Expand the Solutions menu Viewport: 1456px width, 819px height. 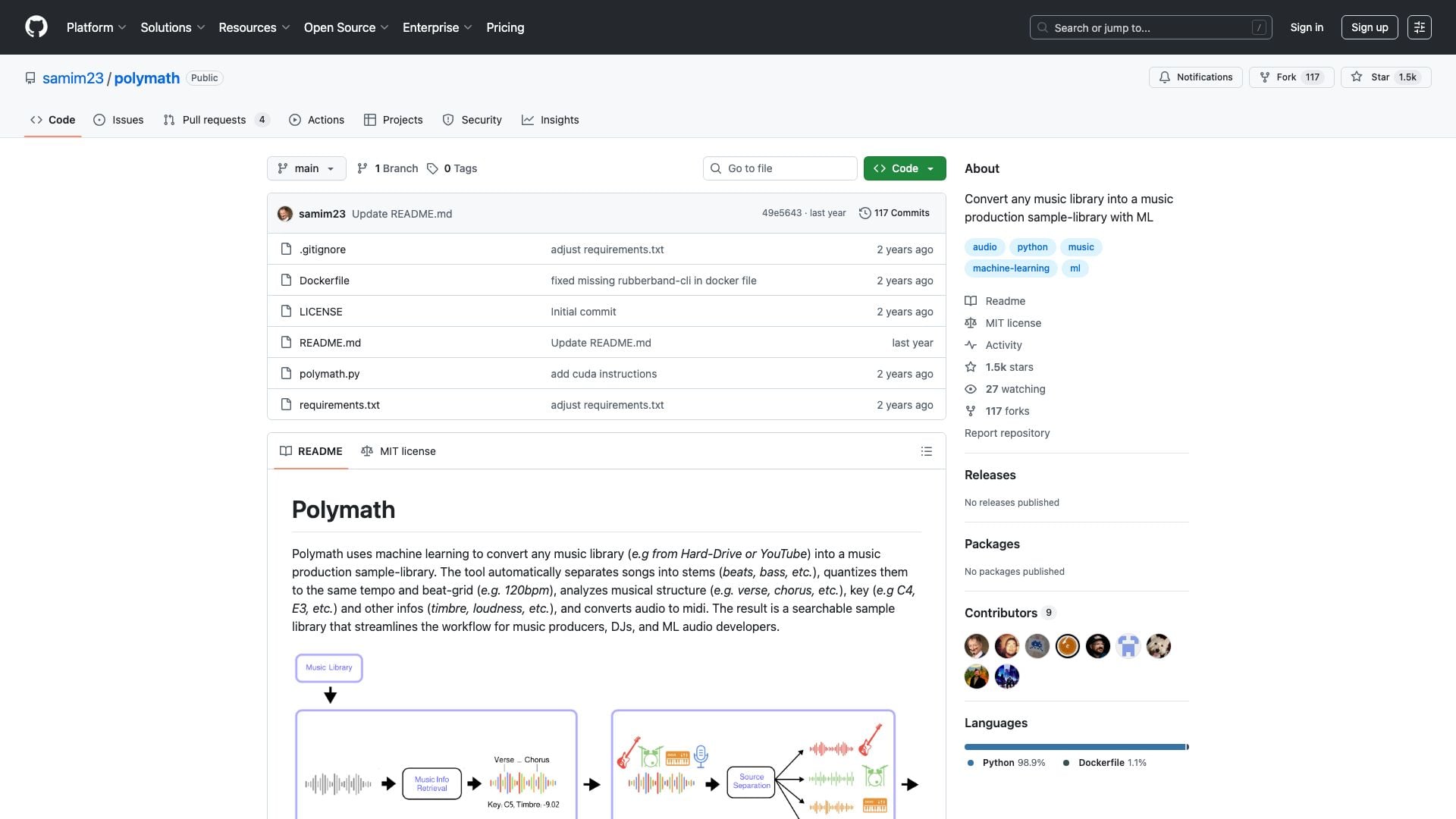click(173, 27)
